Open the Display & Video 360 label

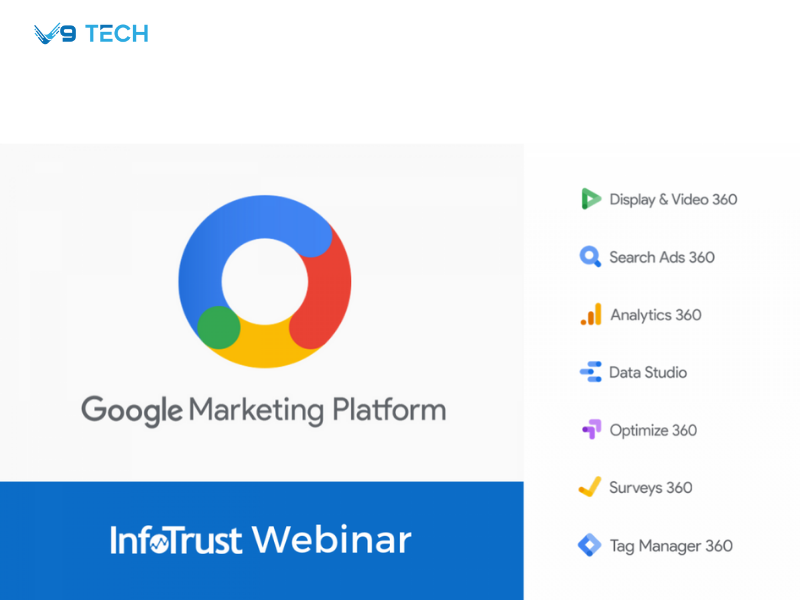[x=674, y=199]
